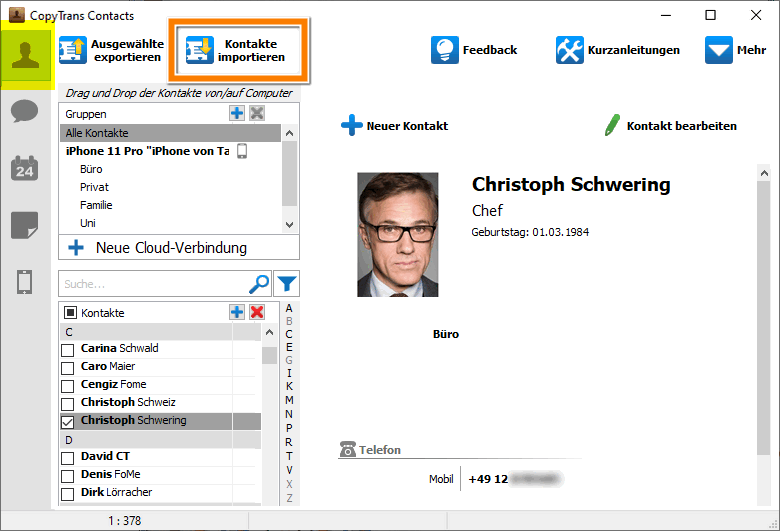Check the Cengiz Fome checkbox

(68, 386)
